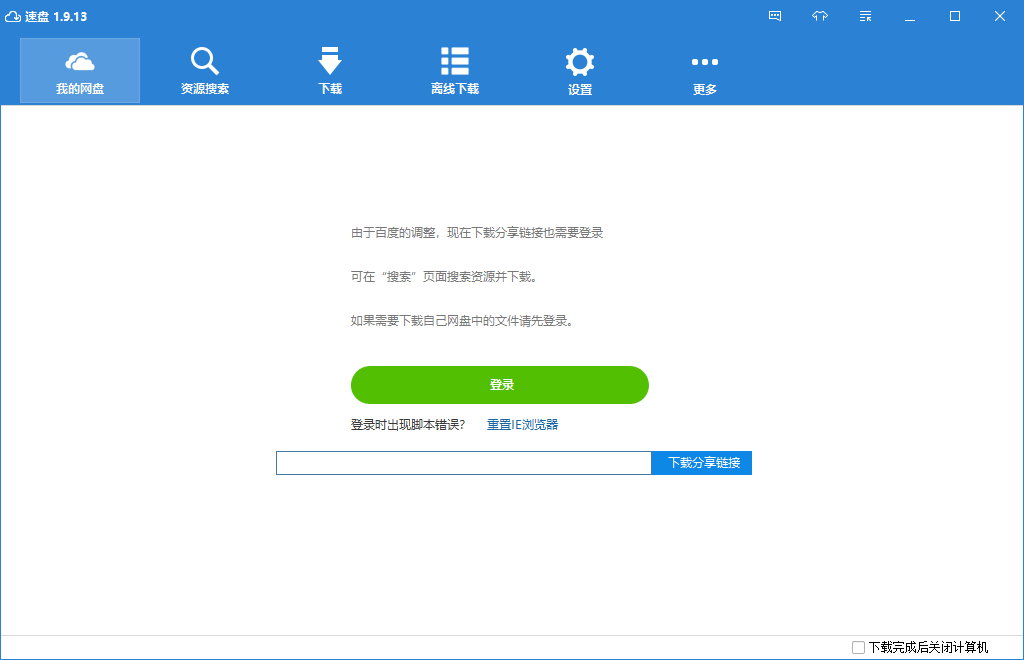Open the 我的网盘 cloud tab
Screen dimensions: 1024x660
click(80, 70)
